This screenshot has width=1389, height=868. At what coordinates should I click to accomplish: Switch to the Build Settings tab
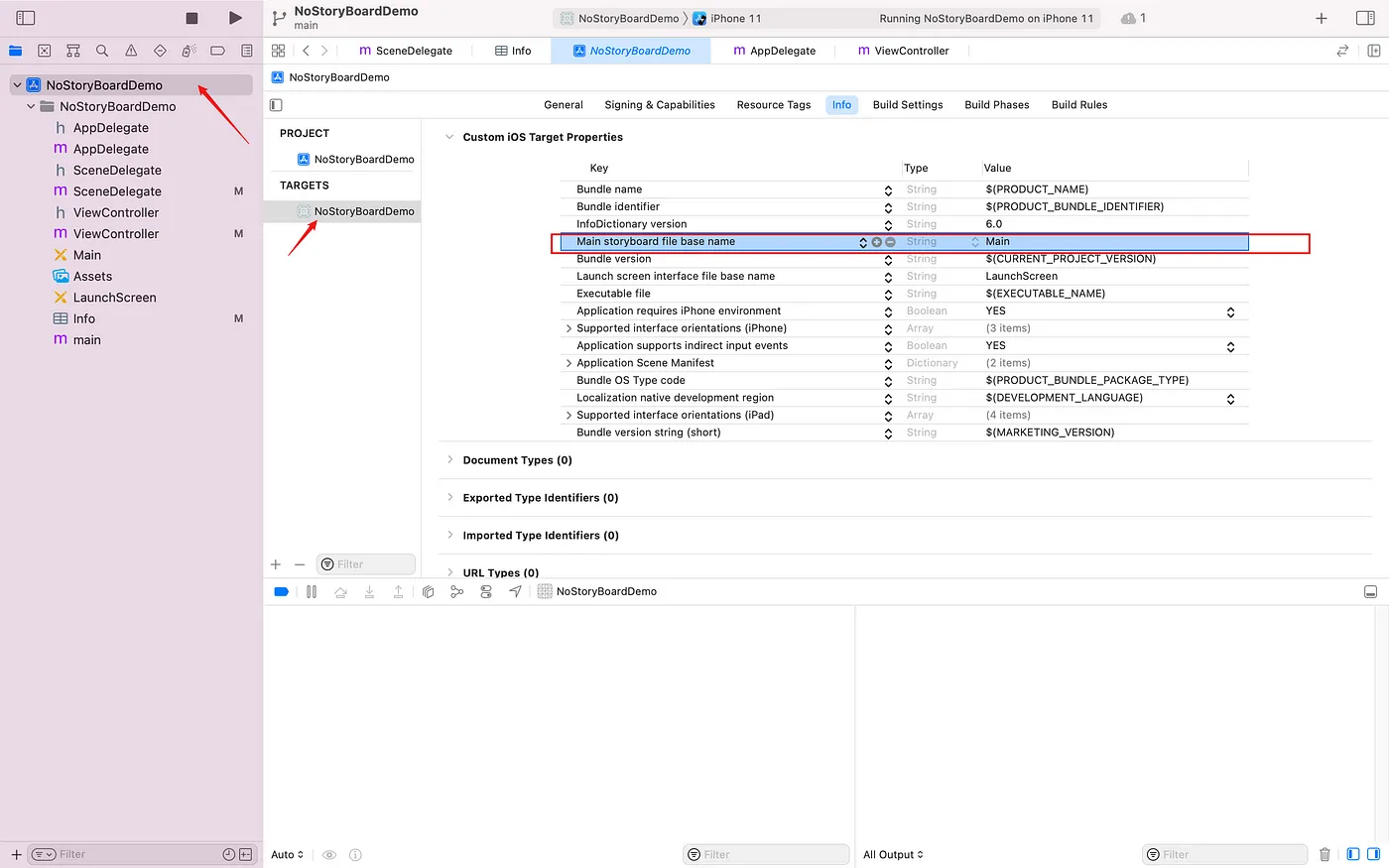(x=908, y=104)
